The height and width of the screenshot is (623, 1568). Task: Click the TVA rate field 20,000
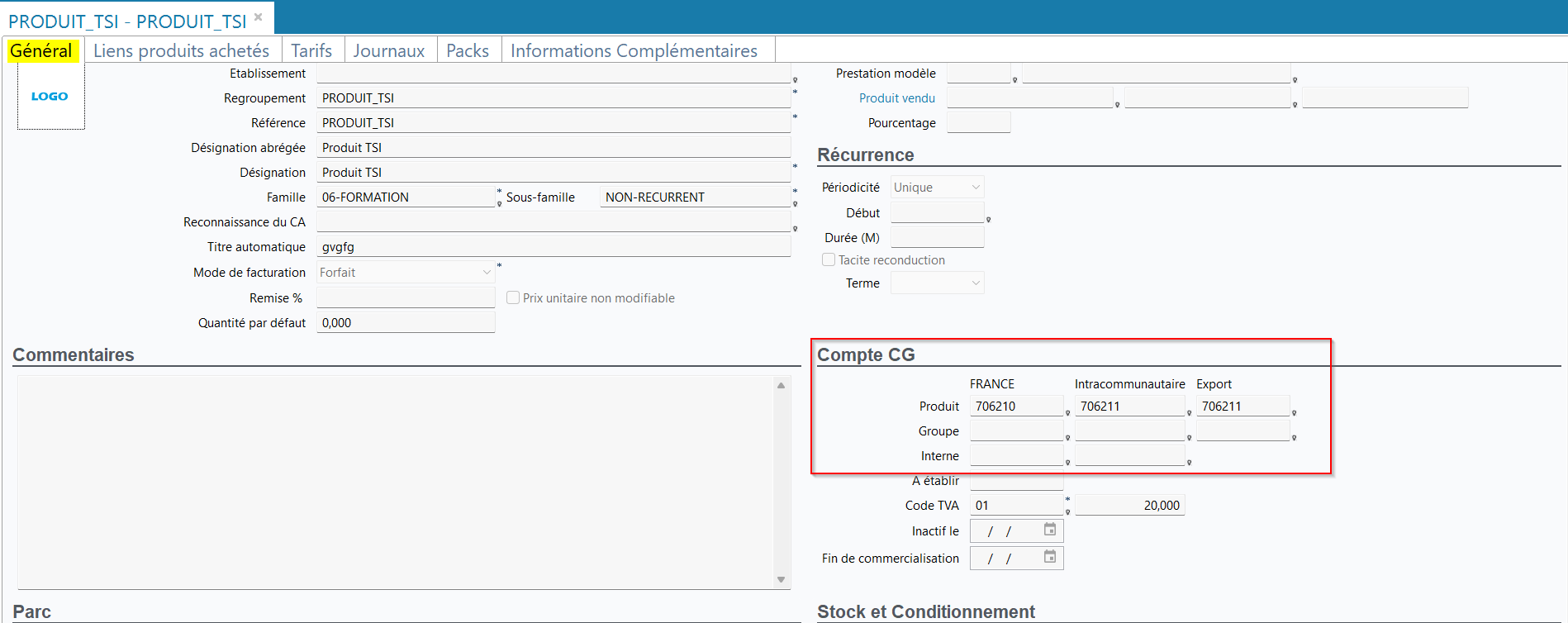click(x=1129, y=505)
